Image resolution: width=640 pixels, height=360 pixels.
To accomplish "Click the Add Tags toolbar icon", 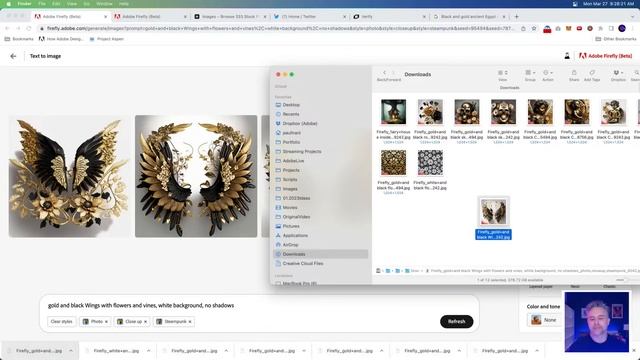I will 592,73.
